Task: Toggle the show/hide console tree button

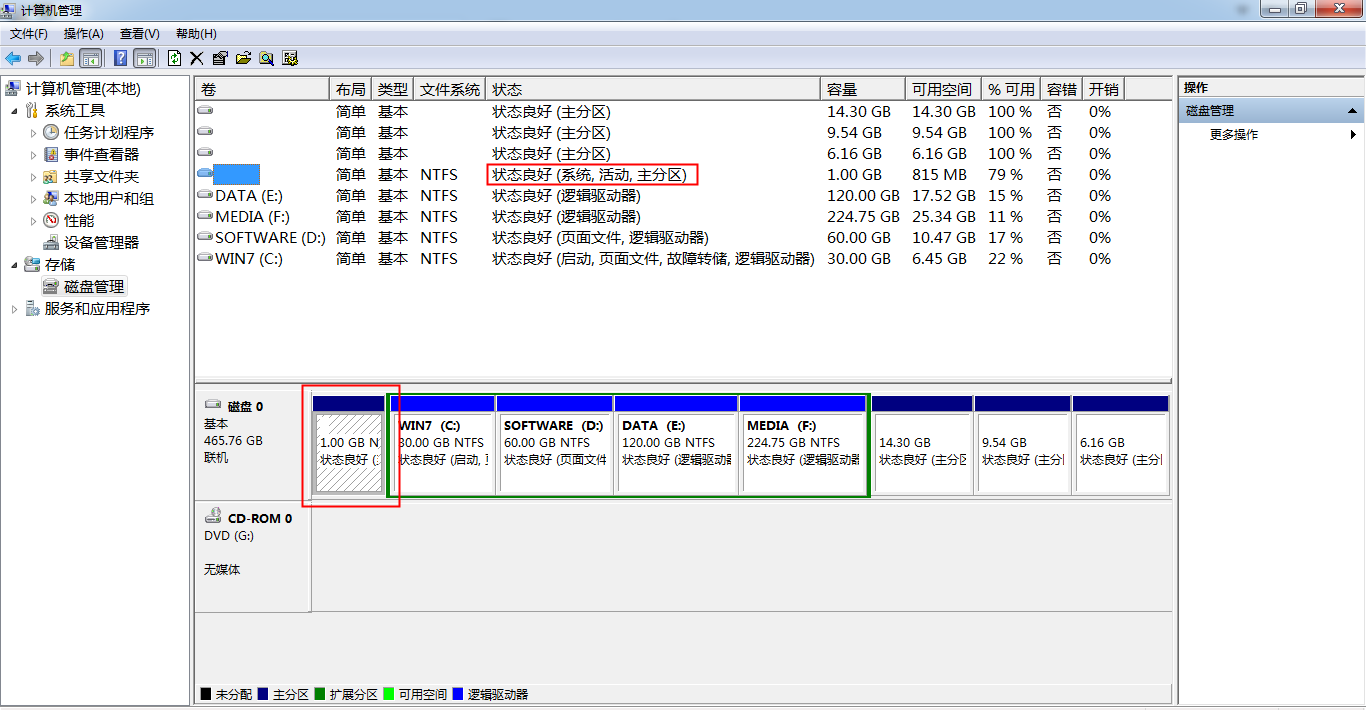Action: [x=90, y=58]
